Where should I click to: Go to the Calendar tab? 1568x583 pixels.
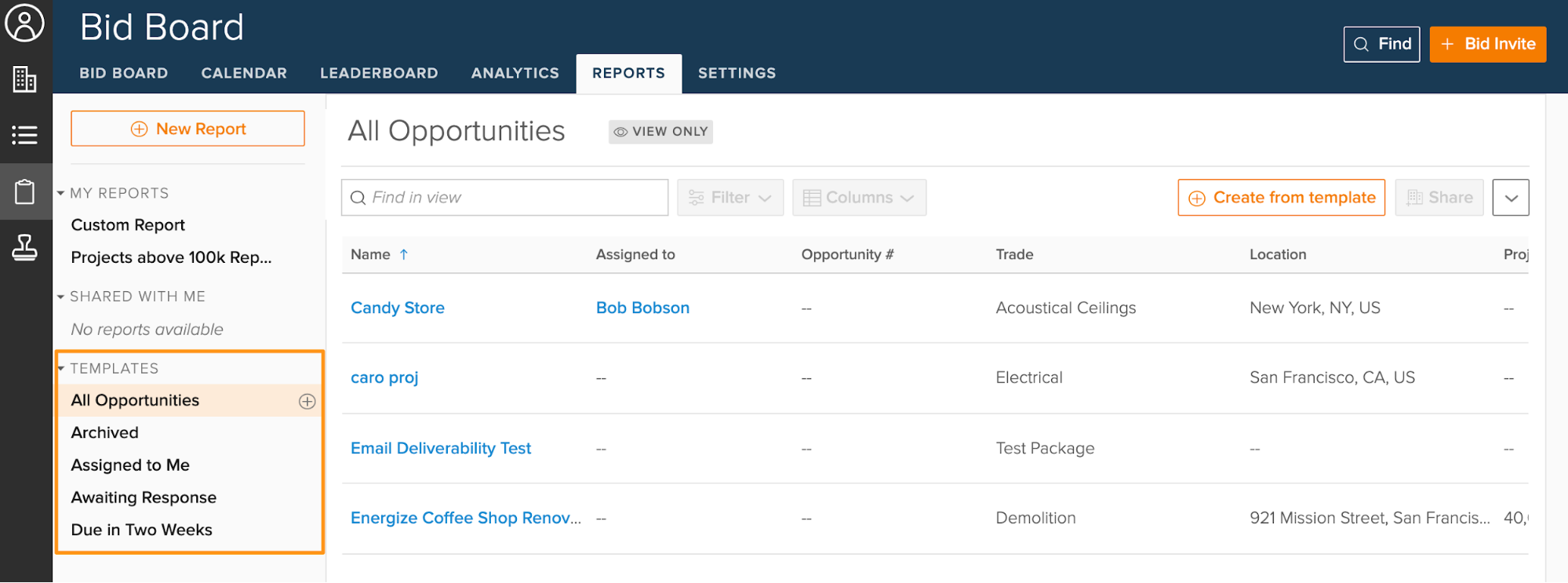tap(244, 73)
